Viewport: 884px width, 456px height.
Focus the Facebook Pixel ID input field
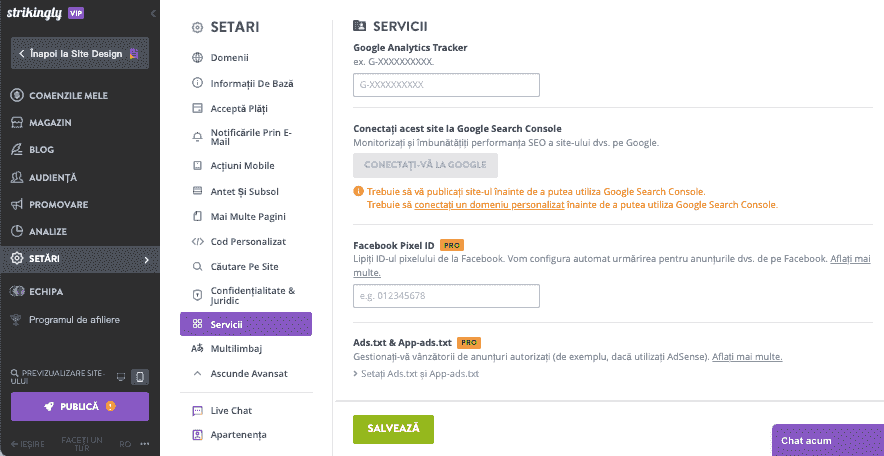(447, 296)
